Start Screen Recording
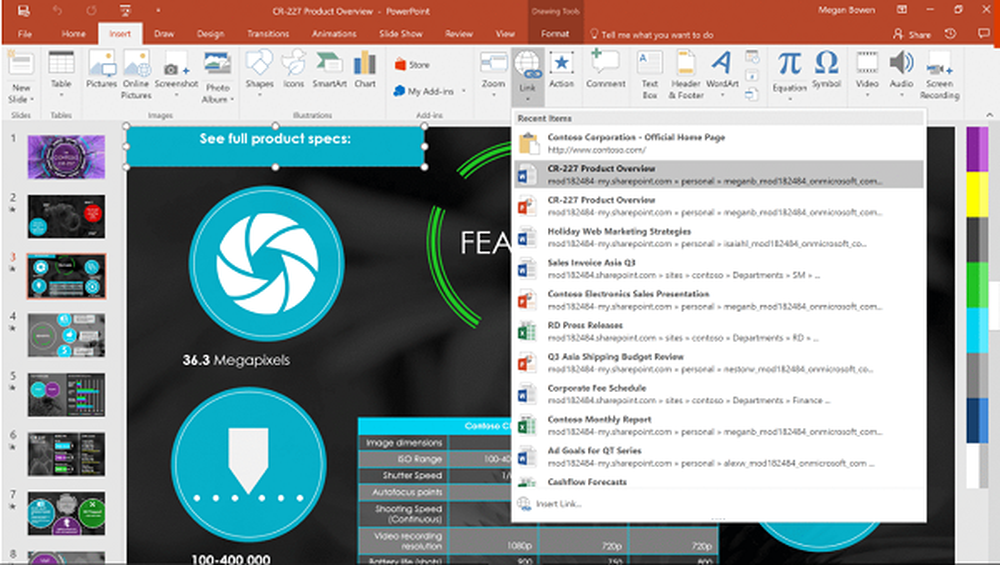The image size is (1000, 565). 939,75
